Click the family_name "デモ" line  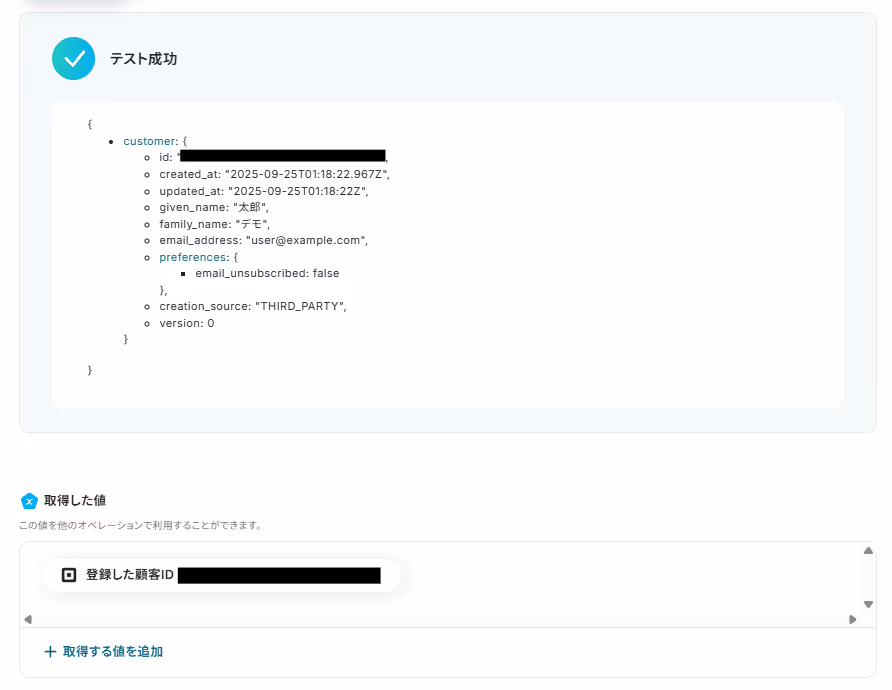tap(214, 224)
